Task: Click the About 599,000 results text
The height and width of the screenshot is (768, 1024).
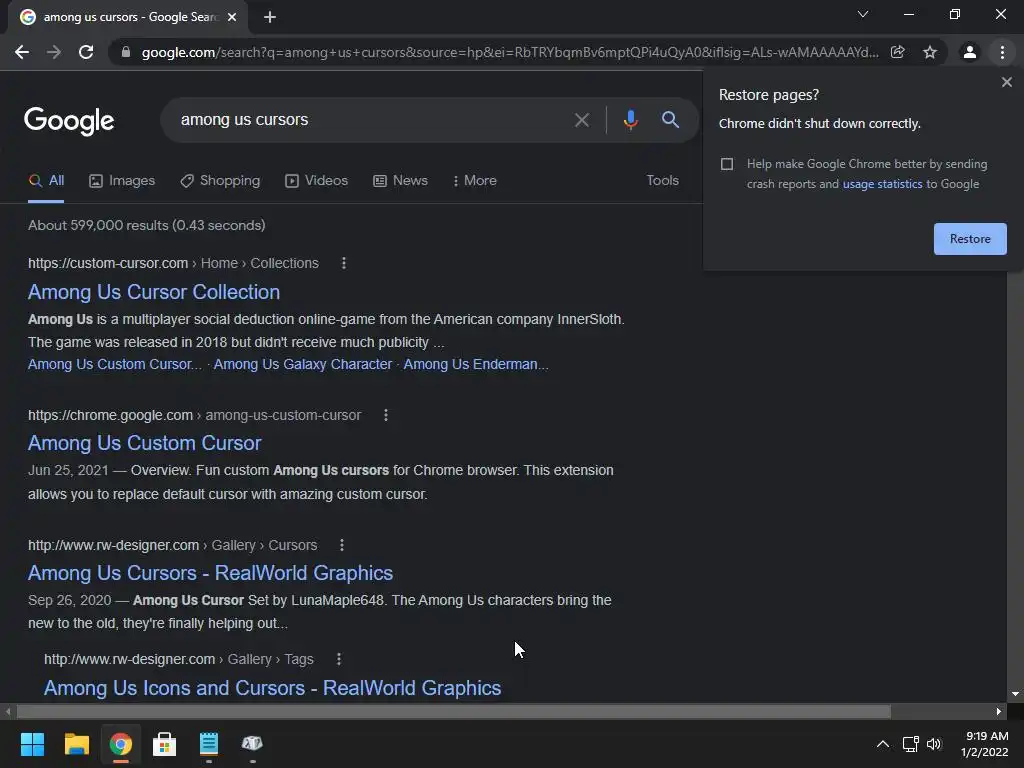Action: tap(147, 225)
